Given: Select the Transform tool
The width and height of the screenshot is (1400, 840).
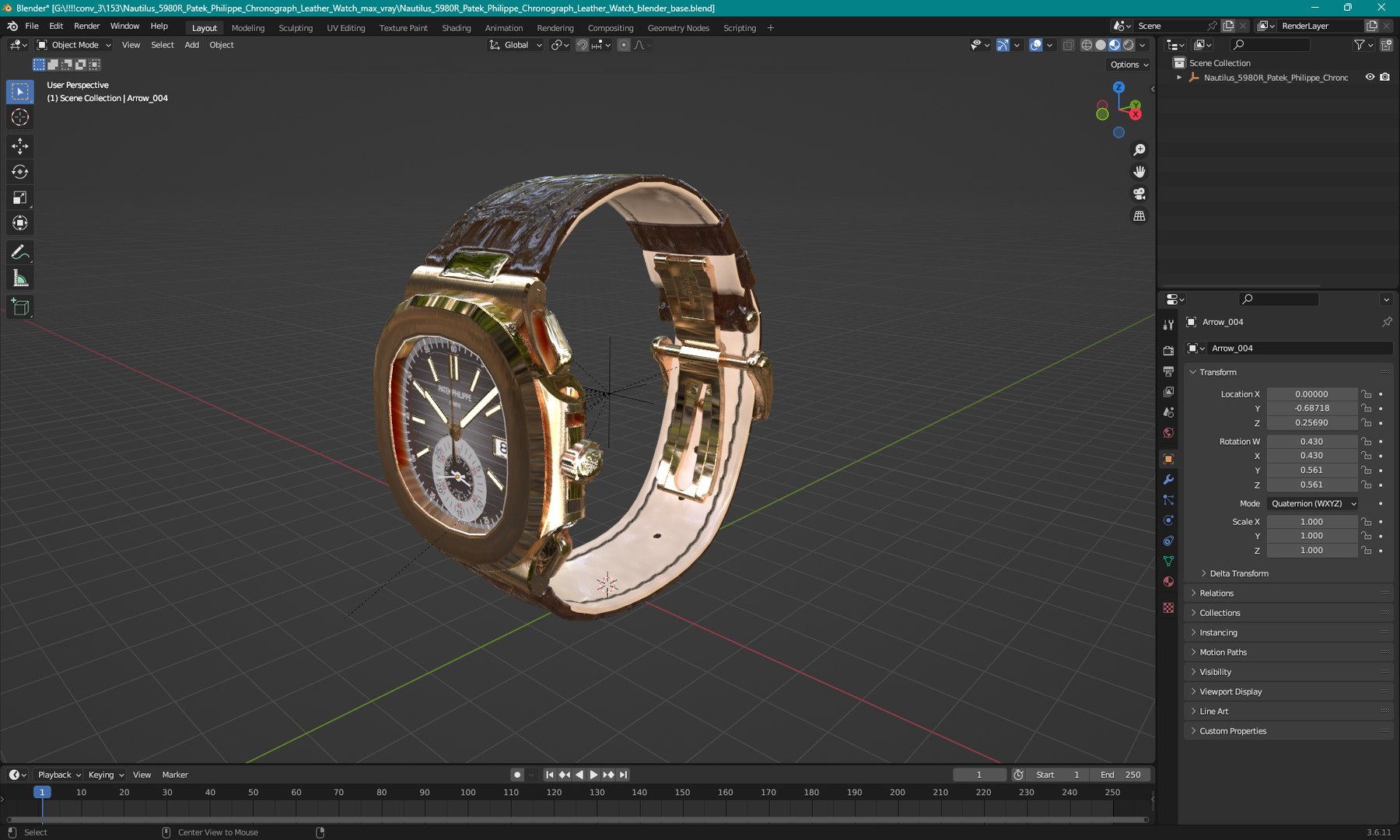Looking at the screenshot, I should pyautogui.click(x=20, y=223).
